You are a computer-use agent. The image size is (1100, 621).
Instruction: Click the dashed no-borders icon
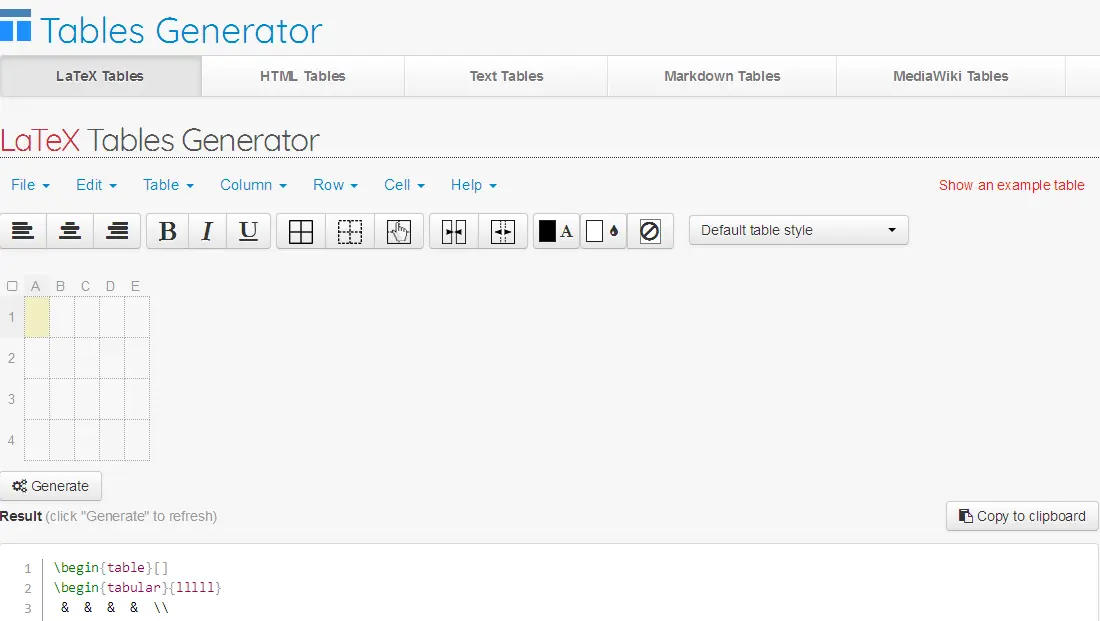coord(349,232)
